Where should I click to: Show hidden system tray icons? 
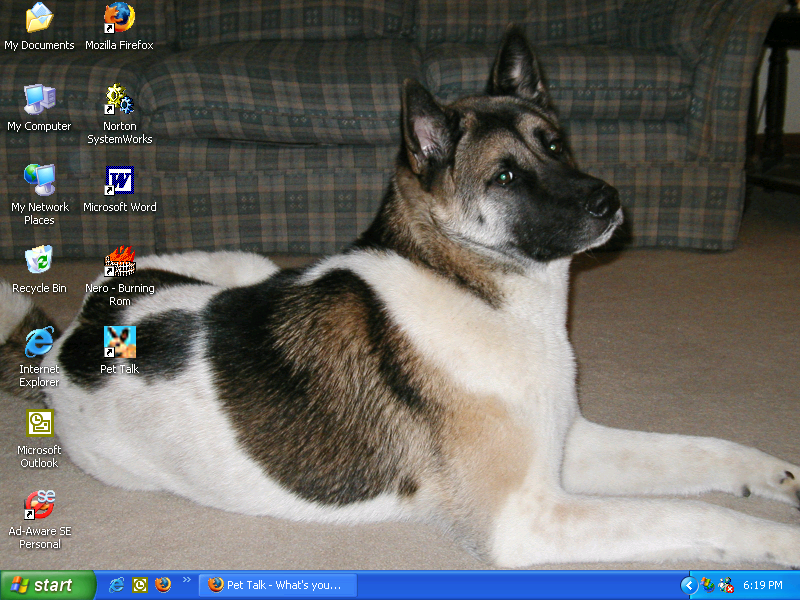coord(688,585)
